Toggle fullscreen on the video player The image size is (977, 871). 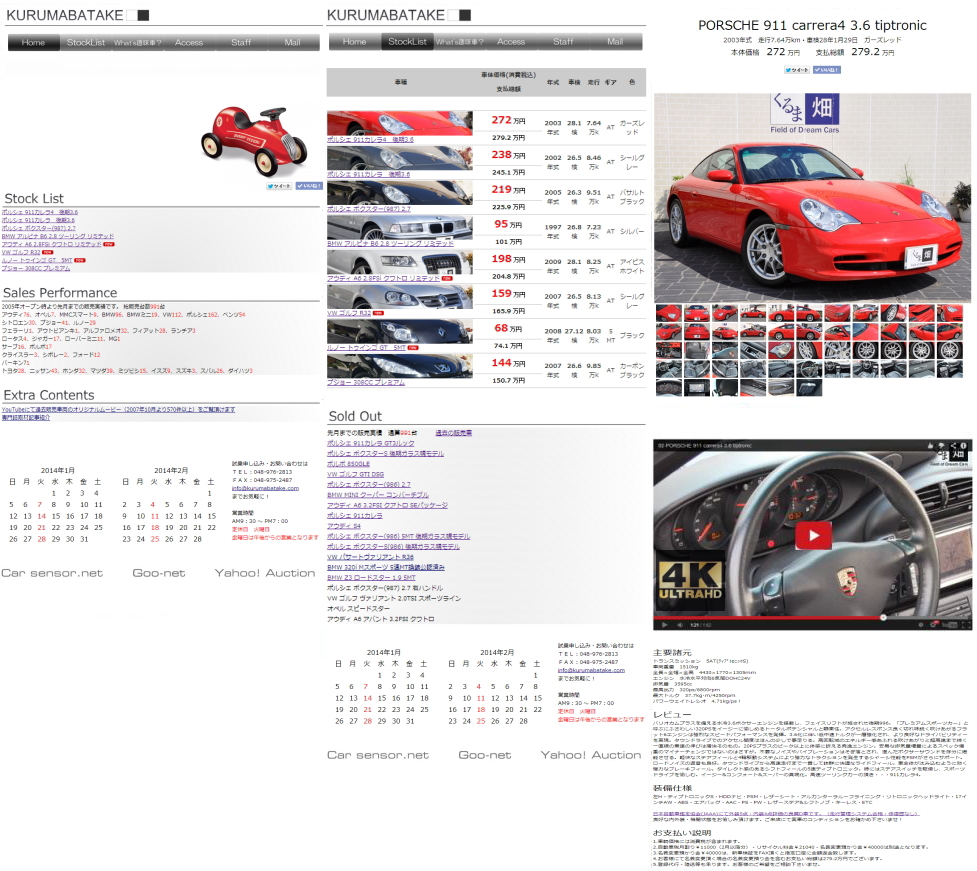coord(966,624)
